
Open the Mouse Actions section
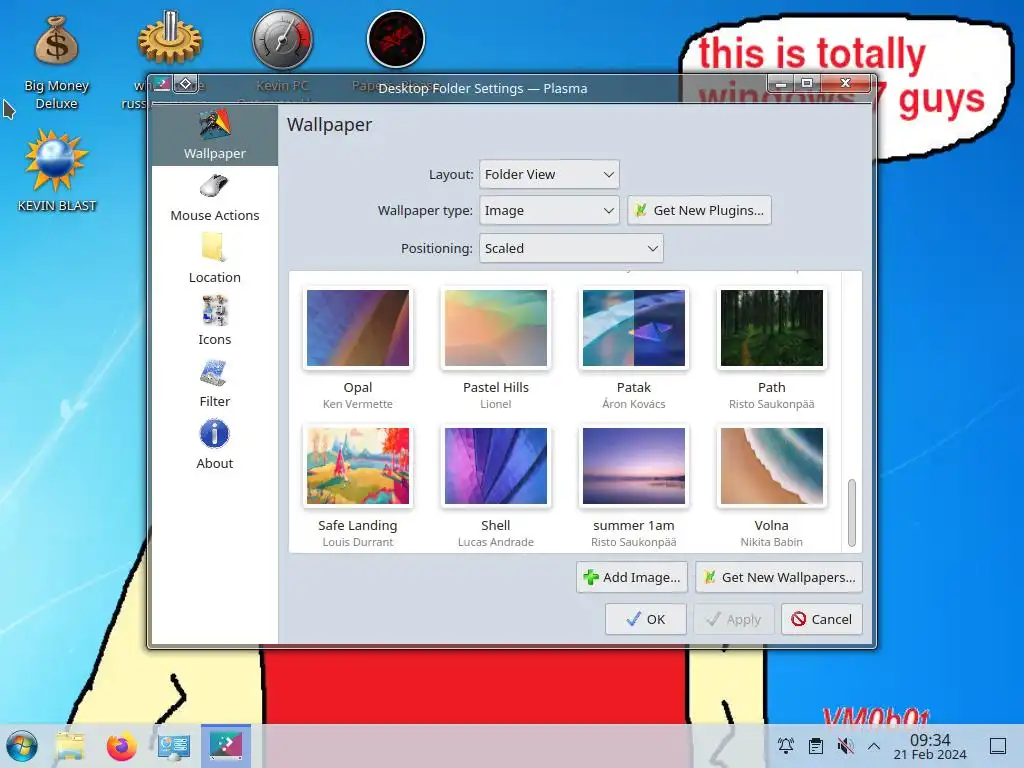tap(214, 198)
